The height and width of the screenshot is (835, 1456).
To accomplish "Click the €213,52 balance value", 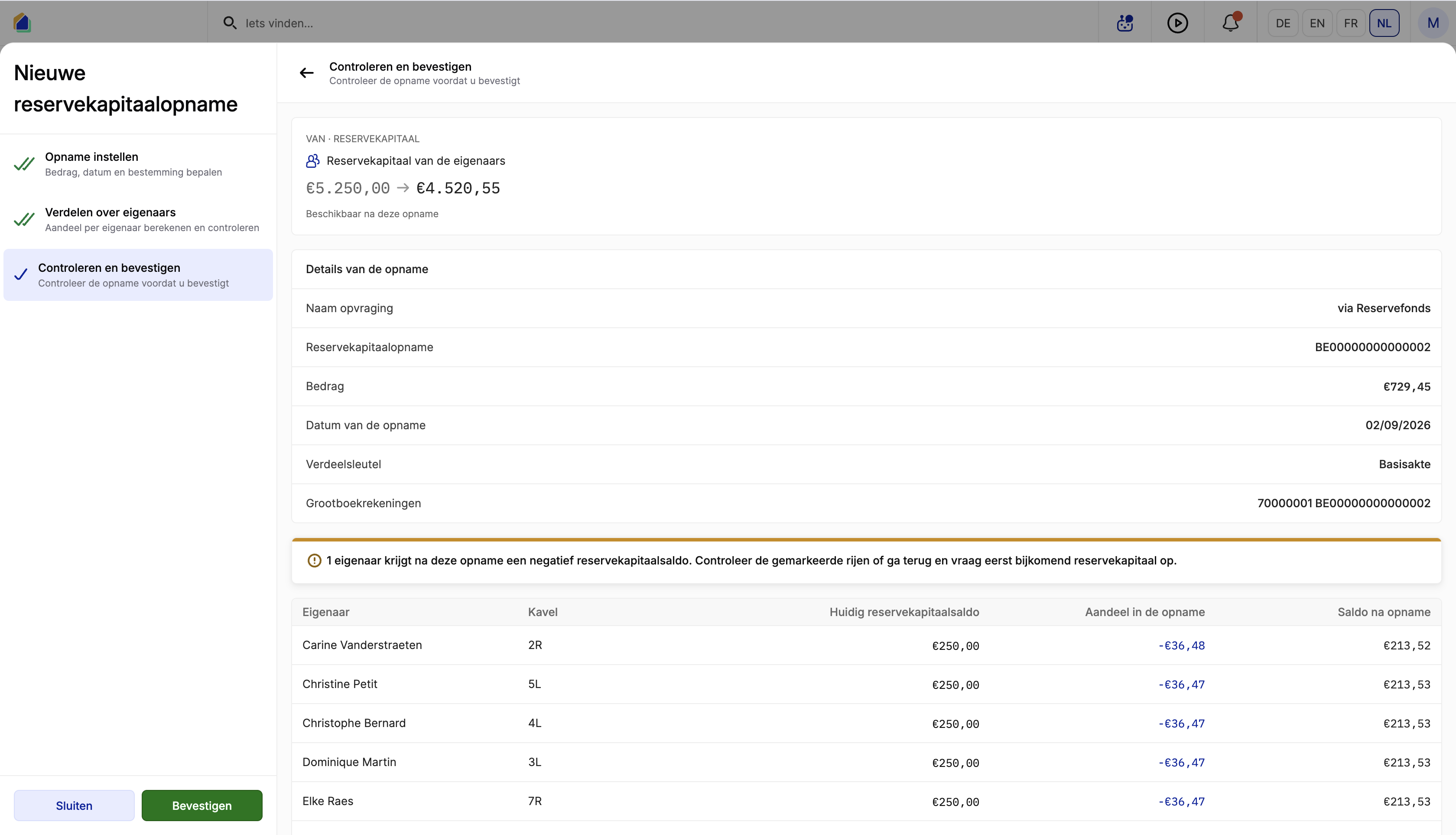I will 1407,646.
